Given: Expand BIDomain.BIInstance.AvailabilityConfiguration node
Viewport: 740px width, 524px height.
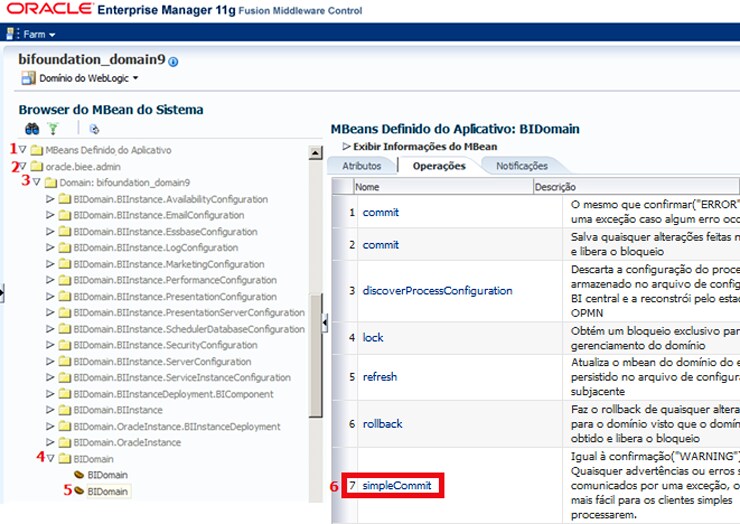Looking at the screenshot, I should 50,199.
